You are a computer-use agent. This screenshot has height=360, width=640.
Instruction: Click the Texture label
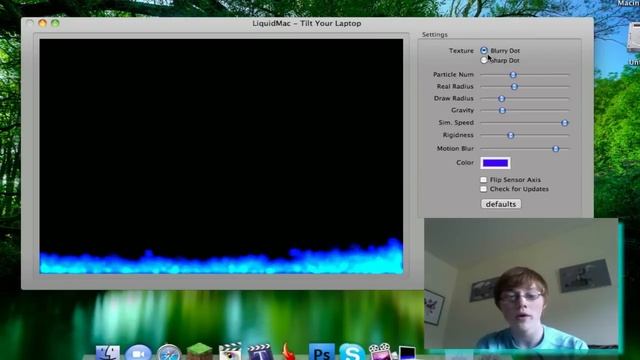pos(461,51)
